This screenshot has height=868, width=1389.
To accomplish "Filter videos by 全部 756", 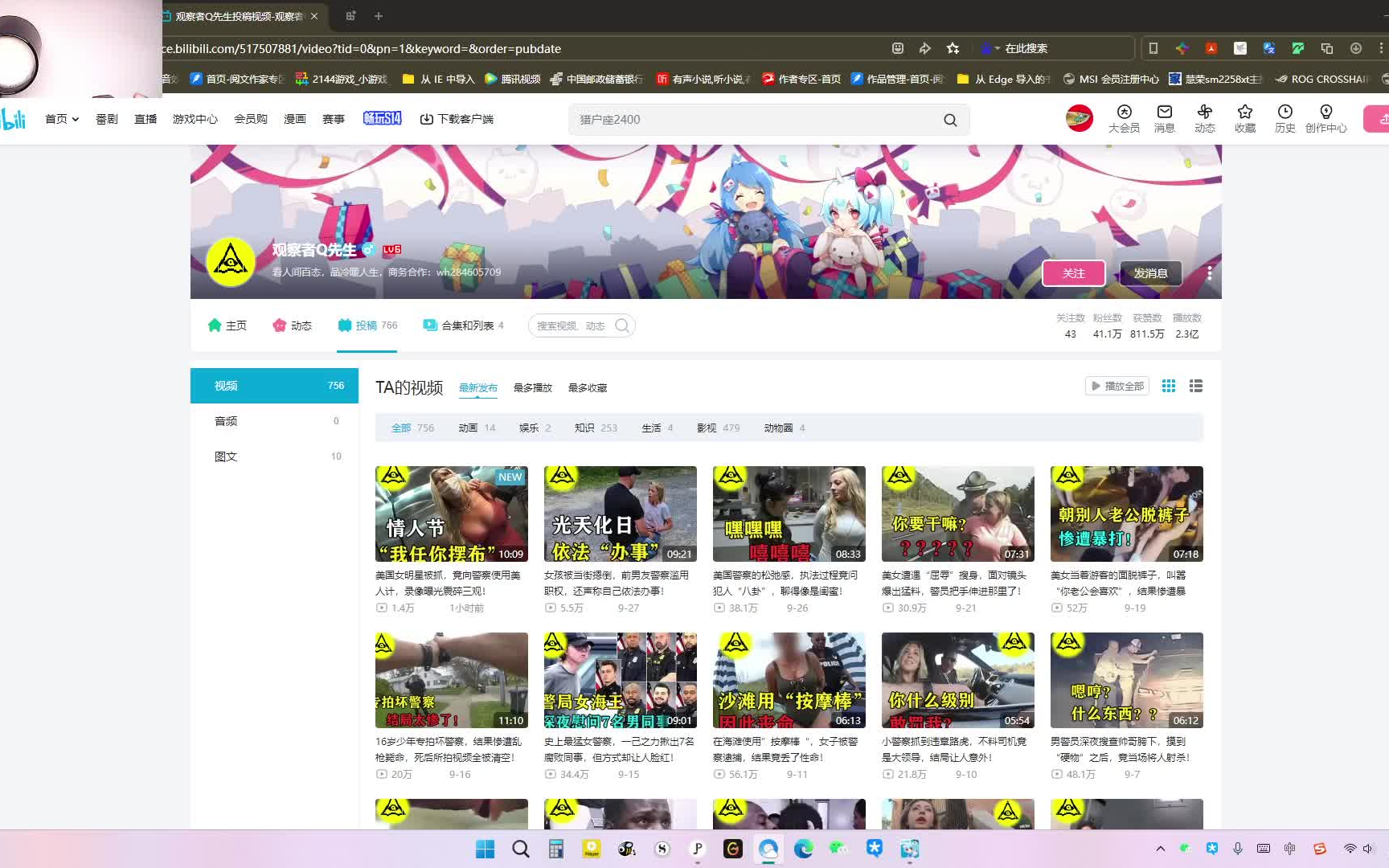I will [412, 428].
